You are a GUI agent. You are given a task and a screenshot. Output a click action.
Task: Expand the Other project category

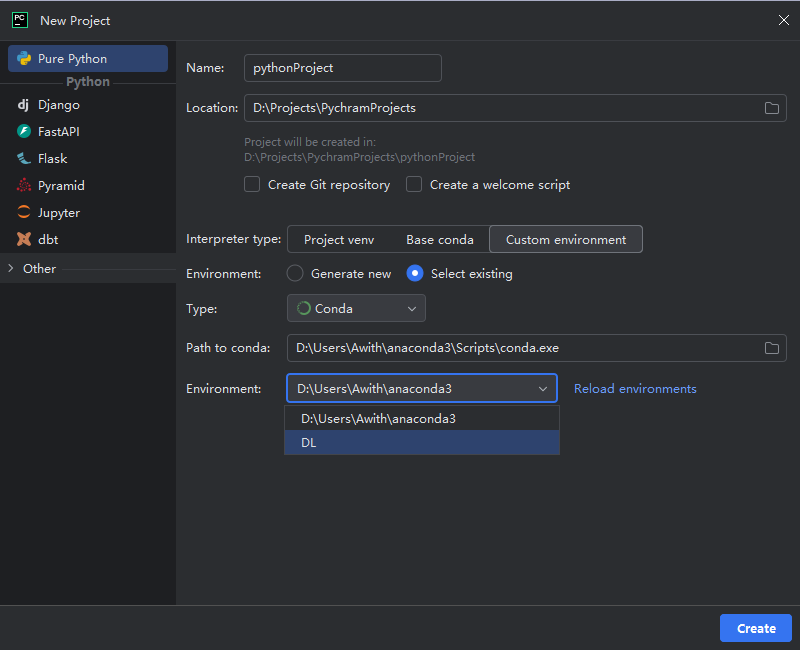11,268
